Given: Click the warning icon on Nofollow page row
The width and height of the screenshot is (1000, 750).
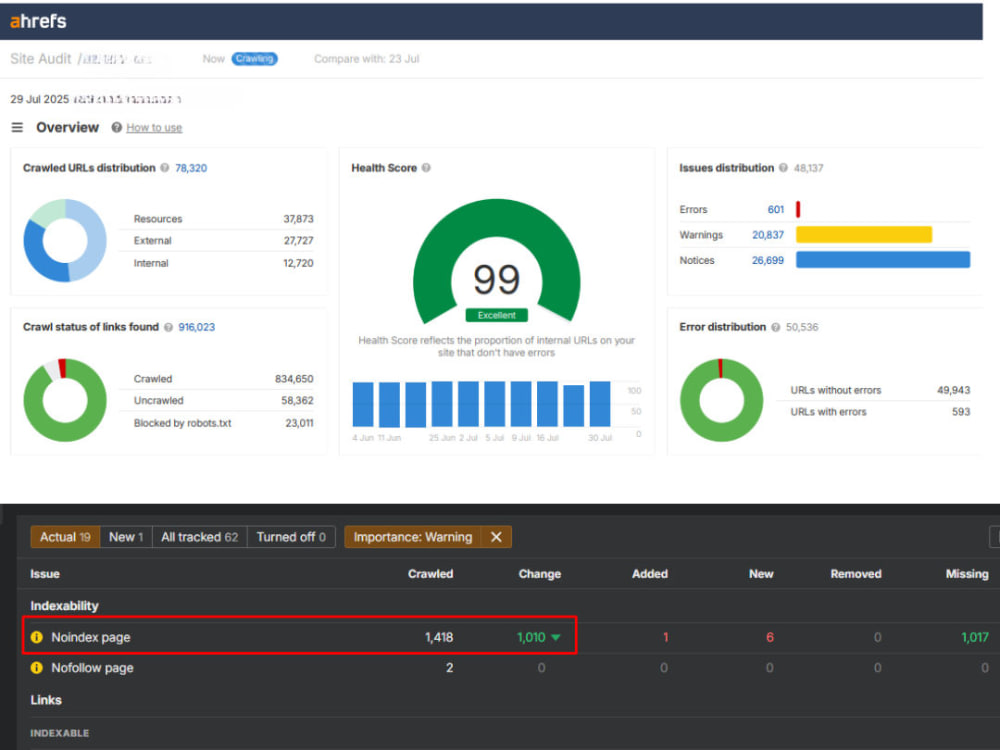Looking at the screenshot, I should 37,668.
